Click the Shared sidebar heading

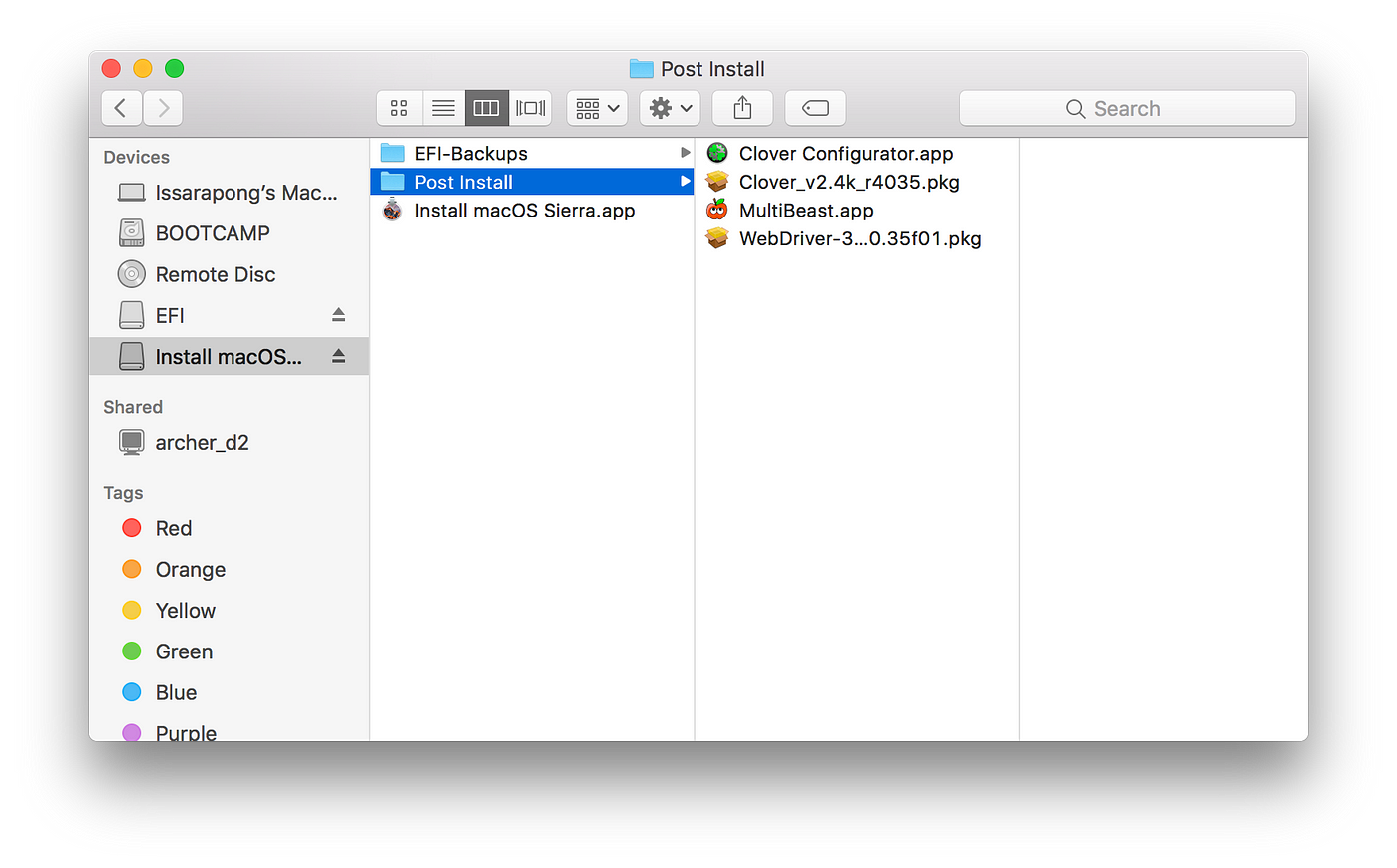[x=133, y=407]
